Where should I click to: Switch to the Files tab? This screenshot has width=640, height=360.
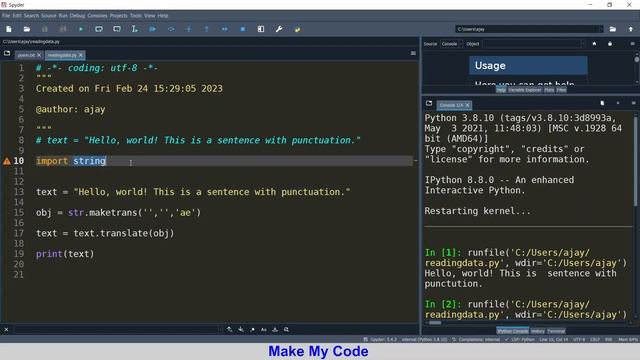click(561, 90)
